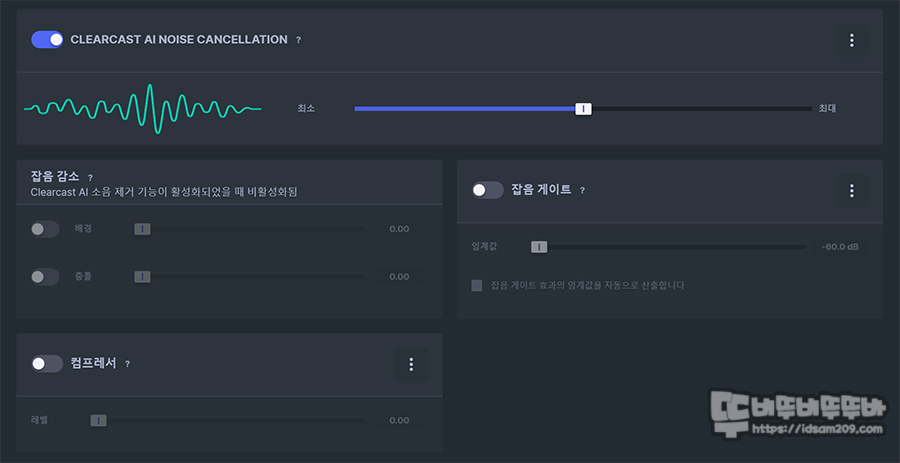Screen dimensions: 900x463
Task: Click the 레벨 label
Action: 39,420
